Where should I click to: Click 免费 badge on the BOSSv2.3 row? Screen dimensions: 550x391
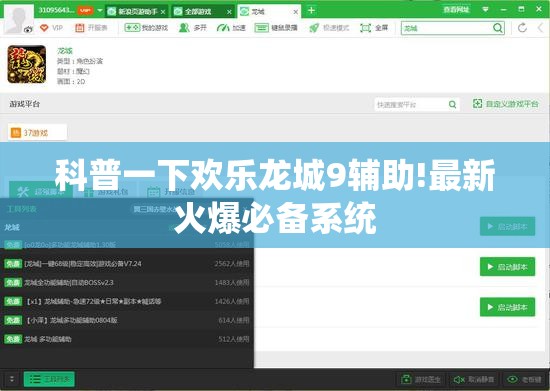(13, 283)
